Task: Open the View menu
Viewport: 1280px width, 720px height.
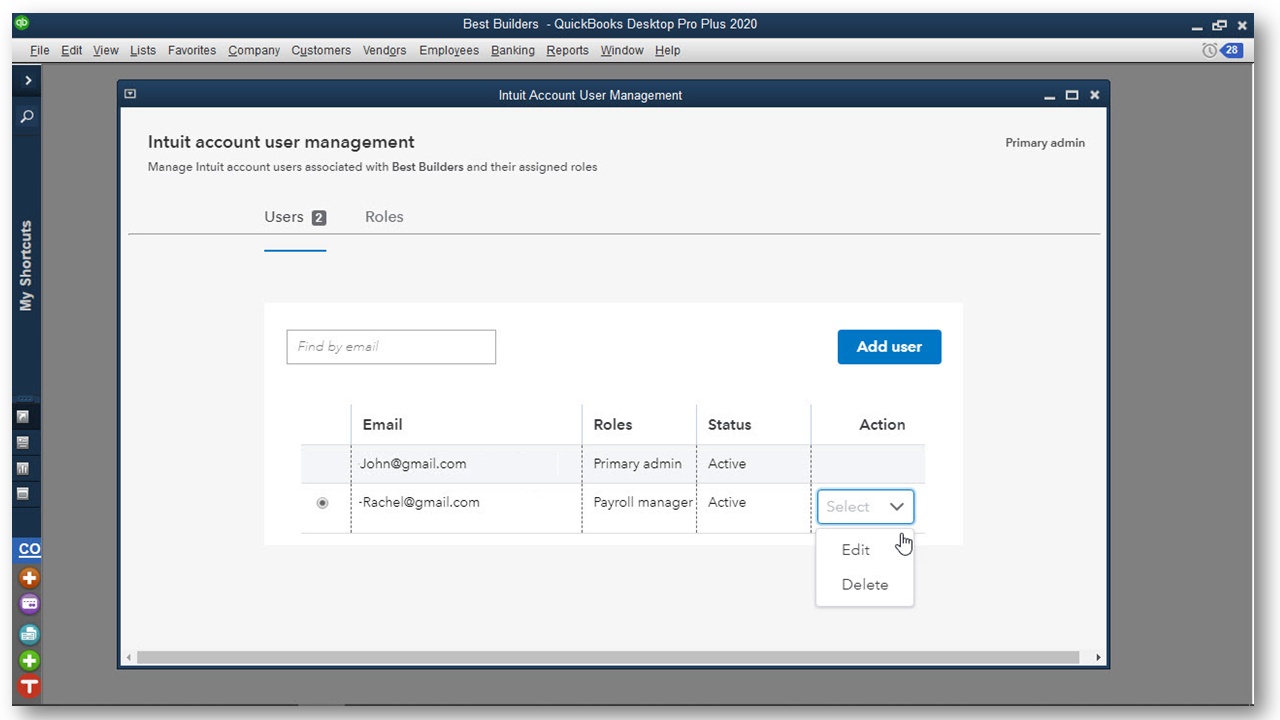Action: click(106, 50)
